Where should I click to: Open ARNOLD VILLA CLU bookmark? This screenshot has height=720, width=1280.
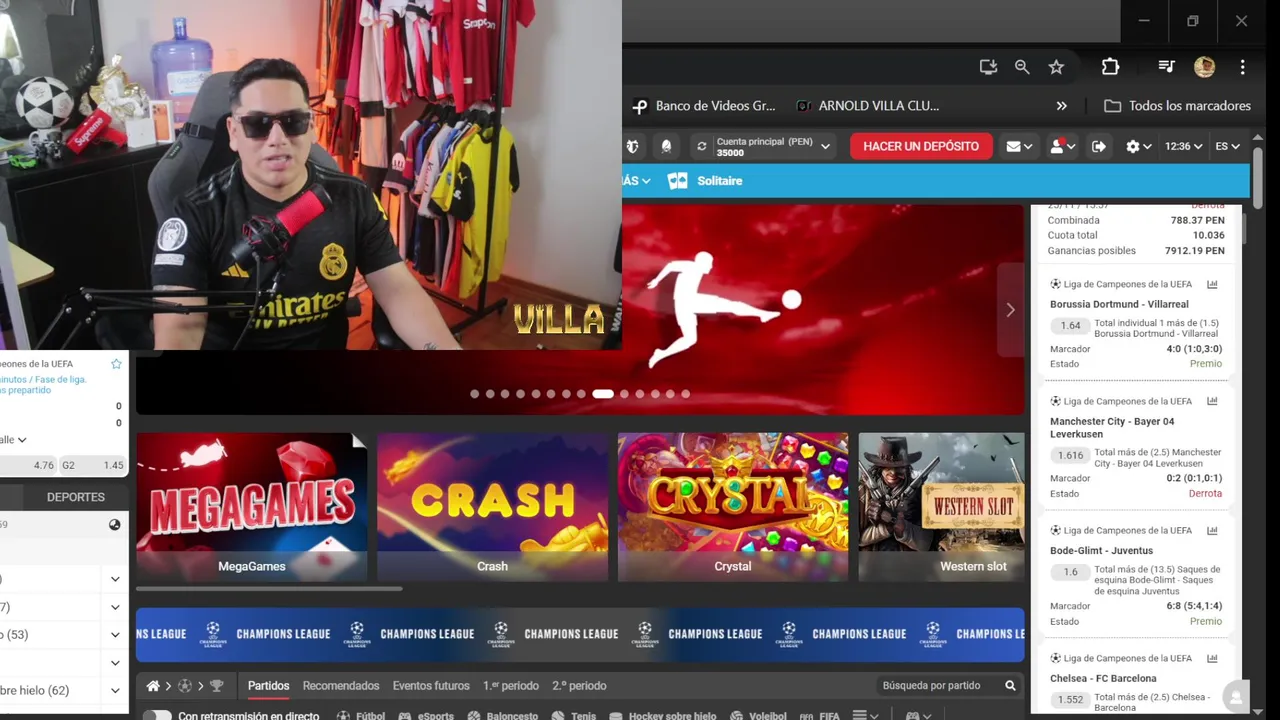(867, 106)
